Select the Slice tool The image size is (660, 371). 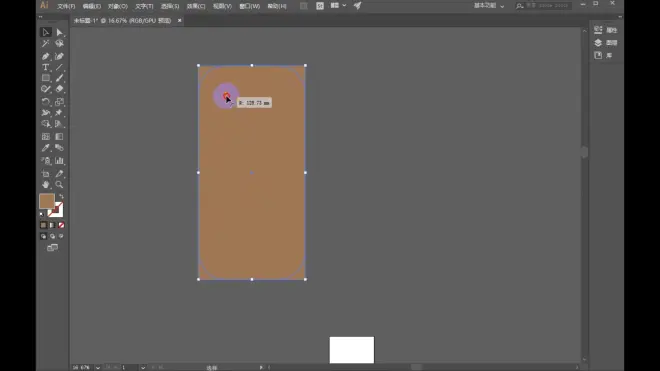tap(59, 173)
